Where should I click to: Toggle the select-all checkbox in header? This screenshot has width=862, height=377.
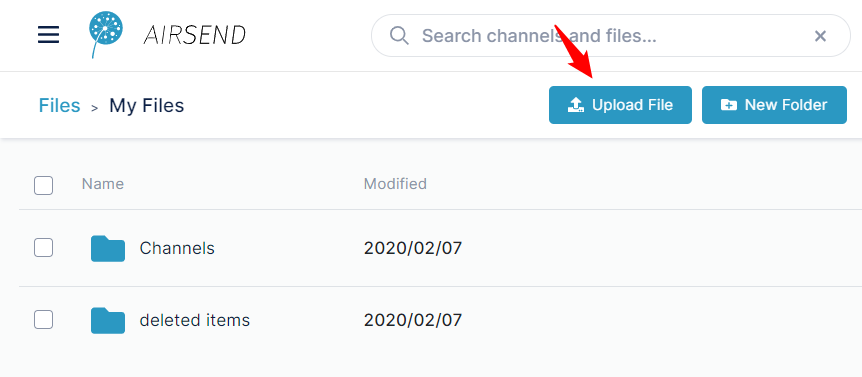[x=43, y=185]
